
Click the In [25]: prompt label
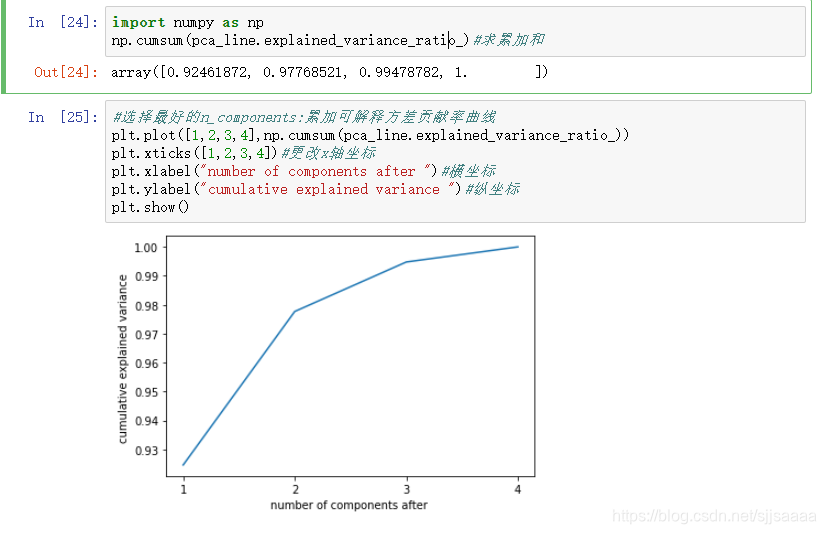tap(63, 117)
